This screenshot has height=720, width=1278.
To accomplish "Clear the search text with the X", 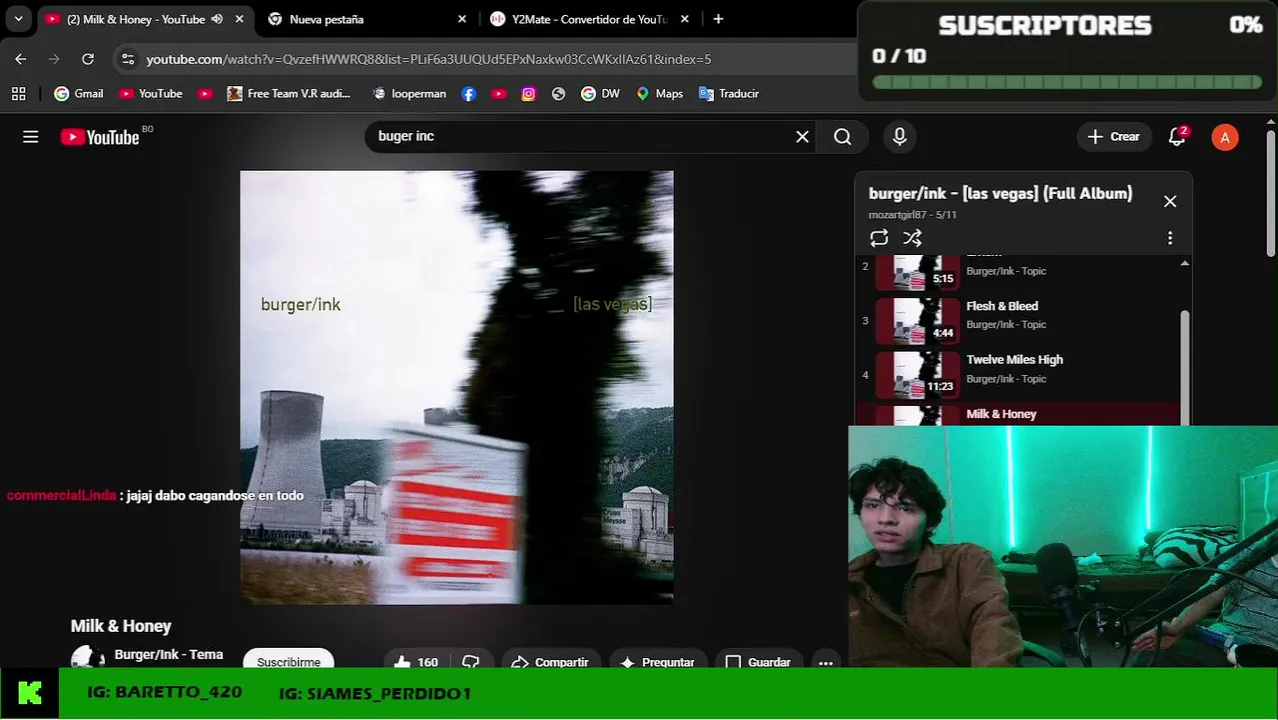I will coord(802,137).
